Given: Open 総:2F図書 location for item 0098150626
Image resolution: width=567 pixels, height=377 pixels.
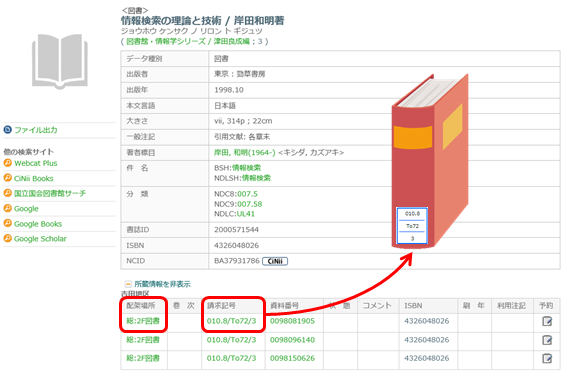Looking at the screenshot, I should click(x=143, y=358).
